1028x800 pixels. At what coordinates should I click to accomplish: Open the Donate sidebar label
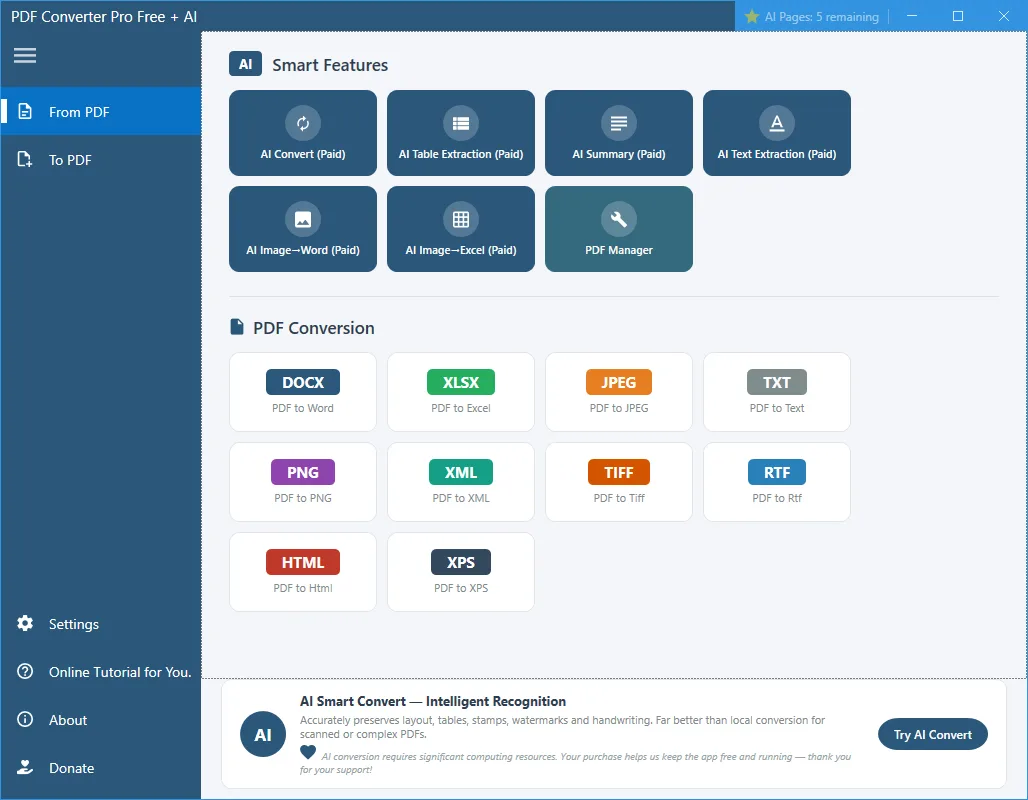(71, 768)
